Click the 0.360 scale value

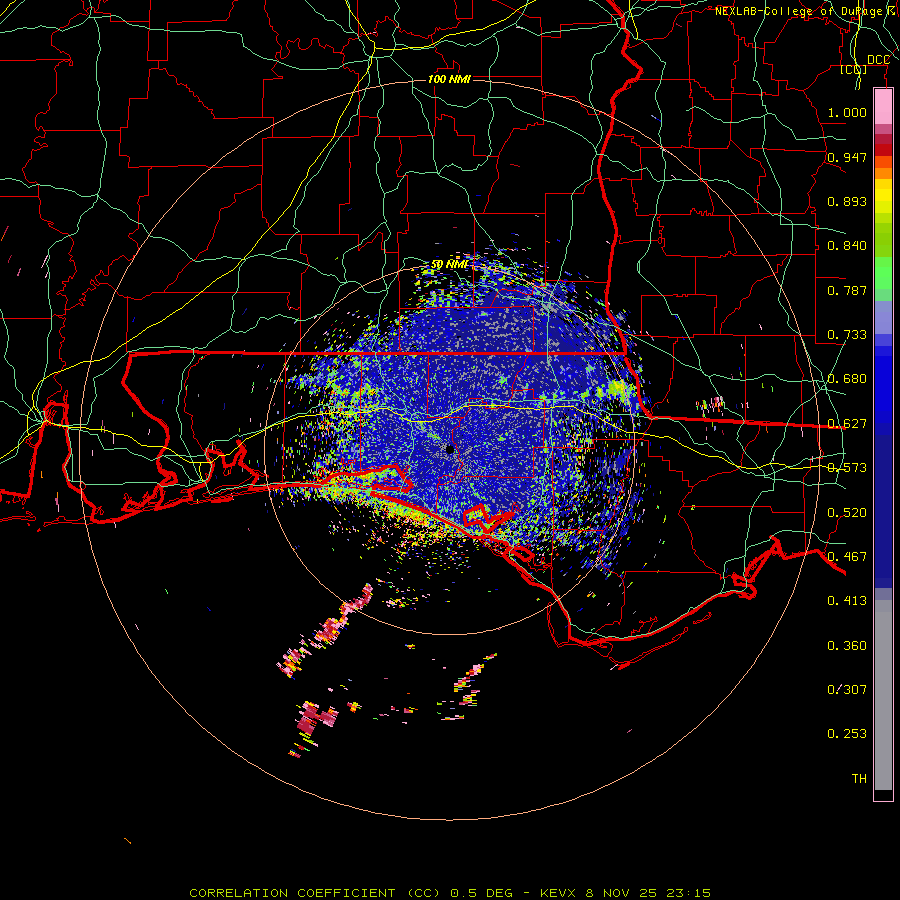847,646
